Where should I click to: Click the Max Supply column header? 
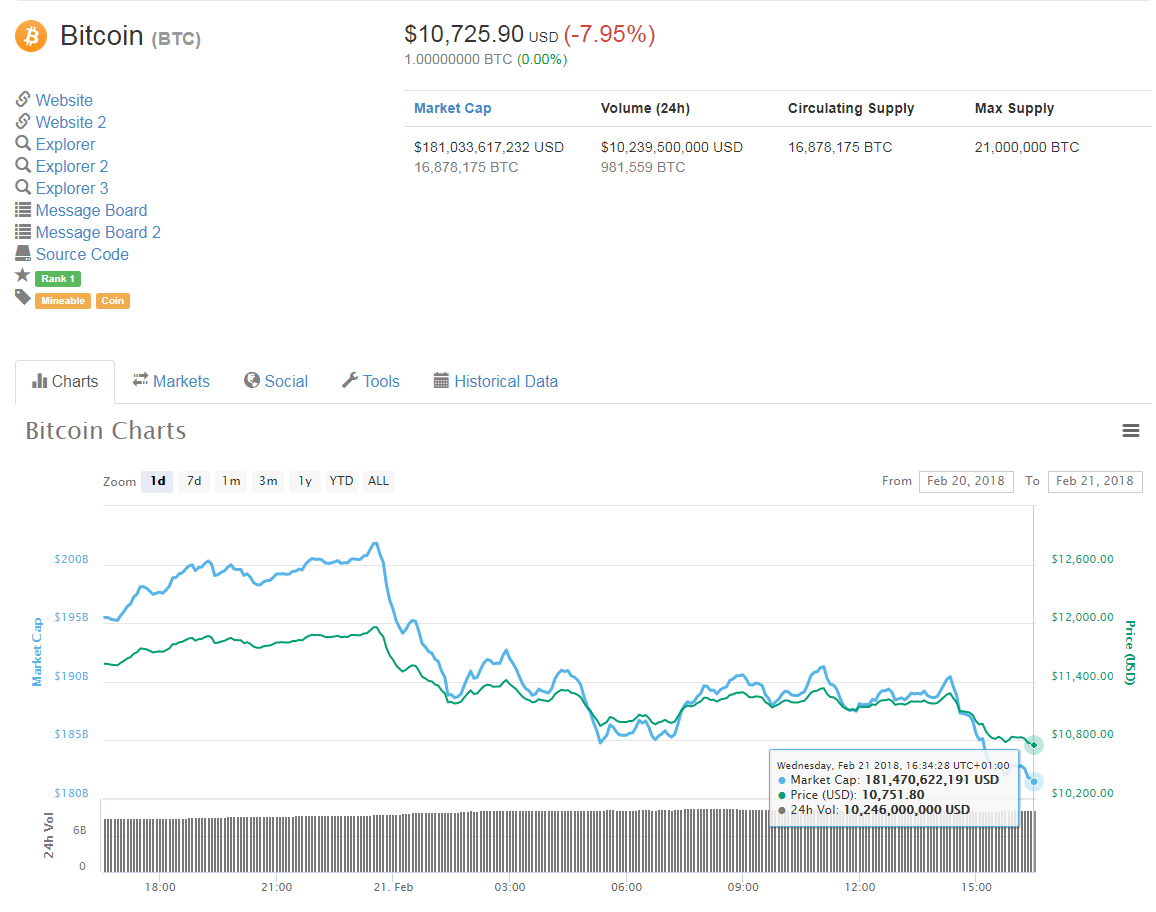[1014, 108]
